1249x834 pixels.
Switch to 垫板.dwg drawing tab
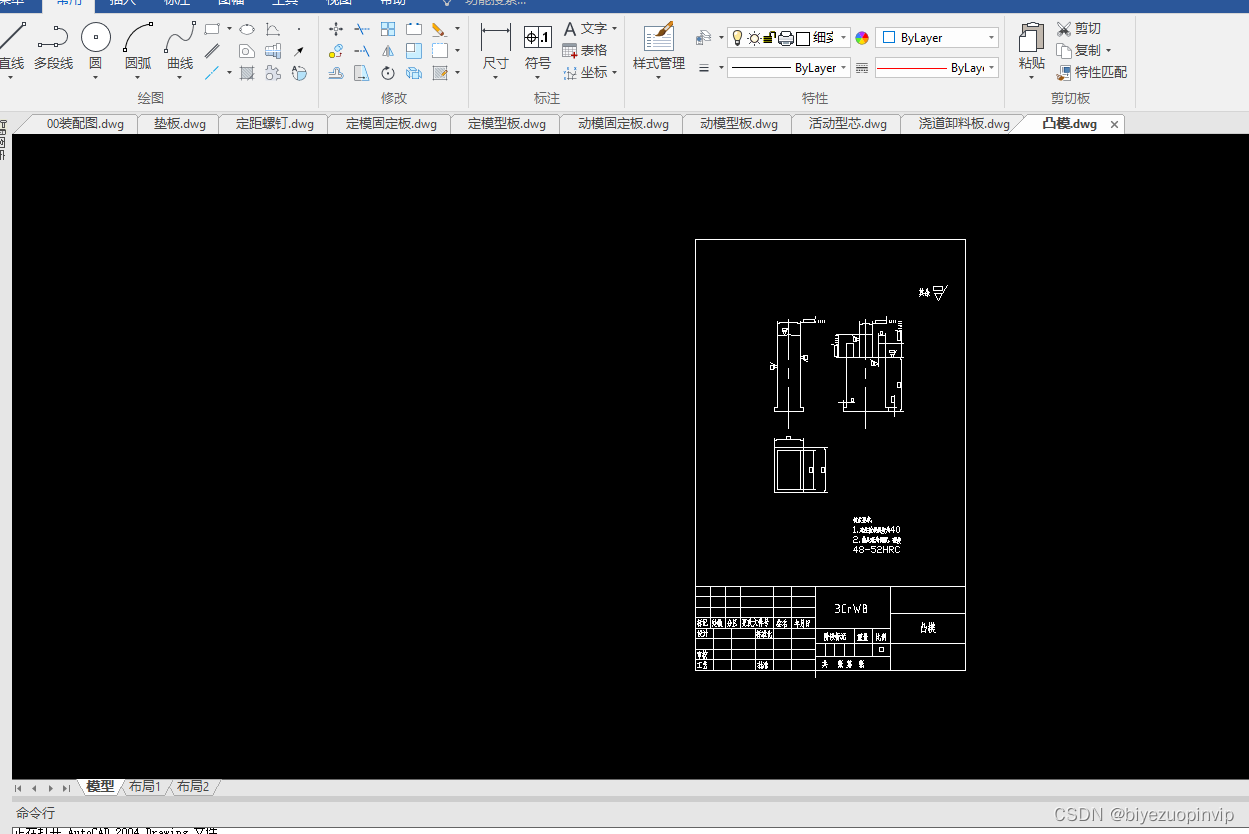[x=180, y=124]
